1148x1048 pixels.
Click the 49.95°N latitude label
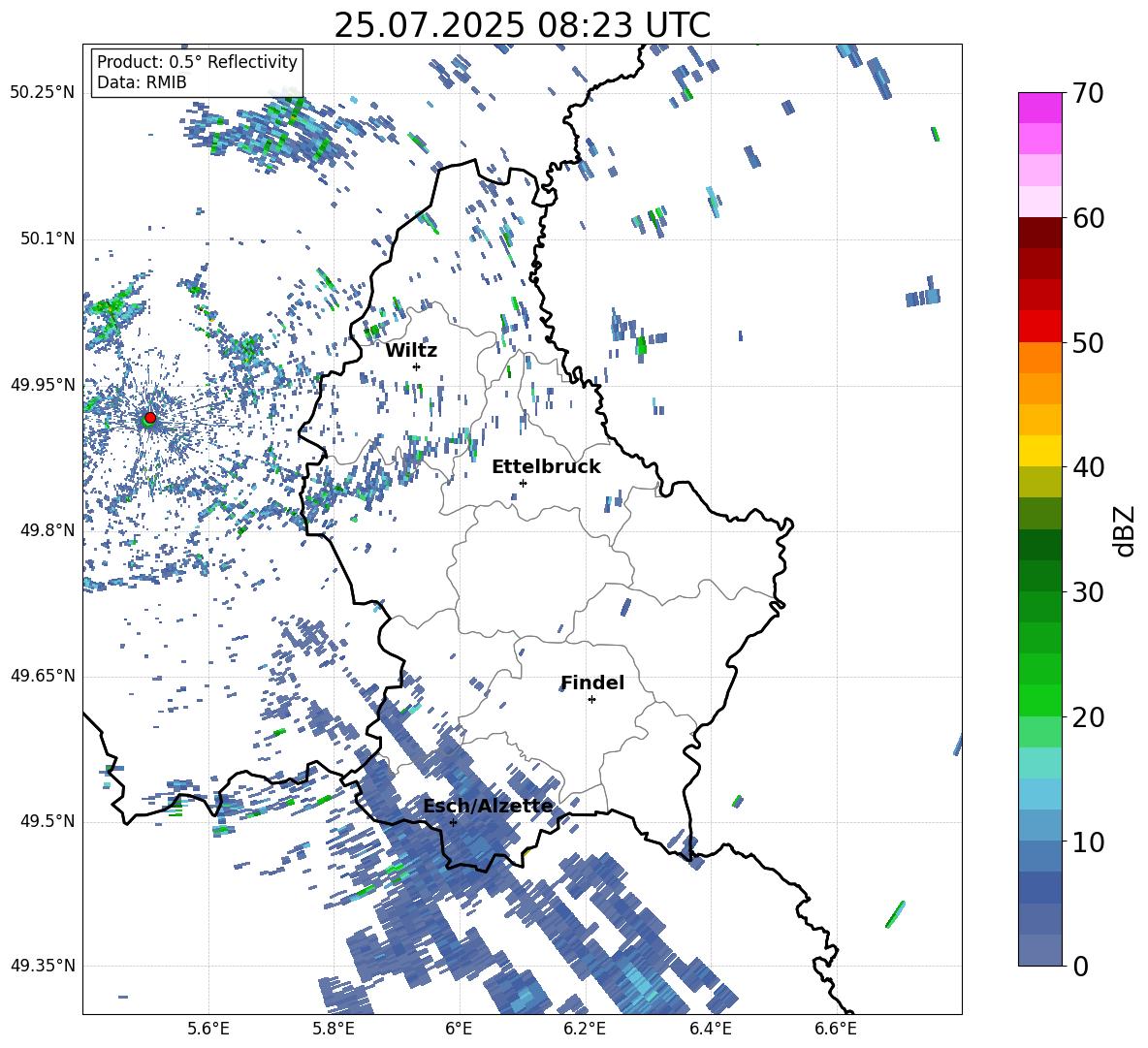43,384
